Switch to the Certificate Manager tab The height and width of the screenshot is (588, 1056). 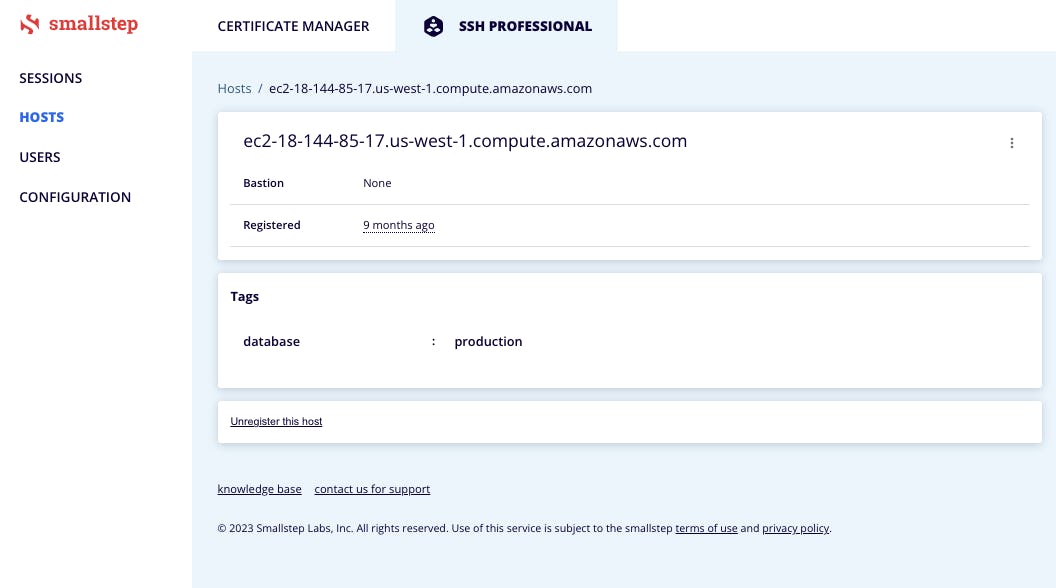293,26
